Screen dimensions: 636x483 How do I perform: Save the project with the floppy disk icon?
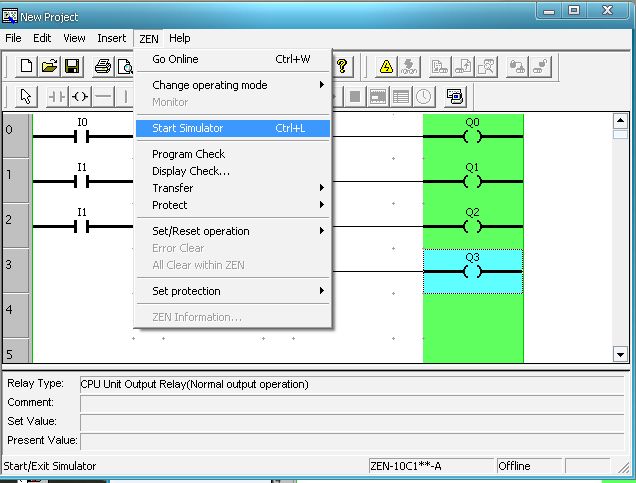[x=72, y=66]
